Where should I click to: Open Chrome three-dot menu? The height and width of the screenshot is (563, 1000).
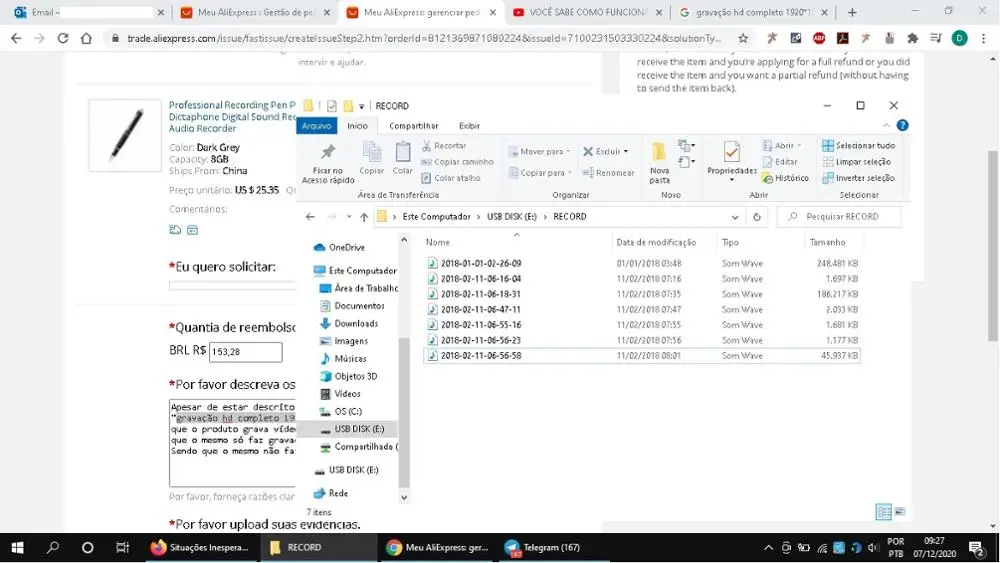[983, 38]
